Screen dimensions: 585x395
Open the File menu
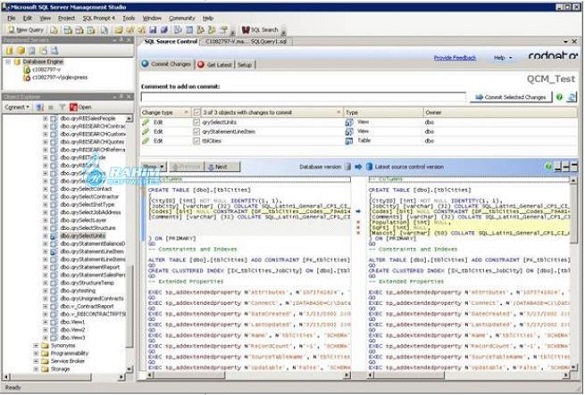point(11,18)
